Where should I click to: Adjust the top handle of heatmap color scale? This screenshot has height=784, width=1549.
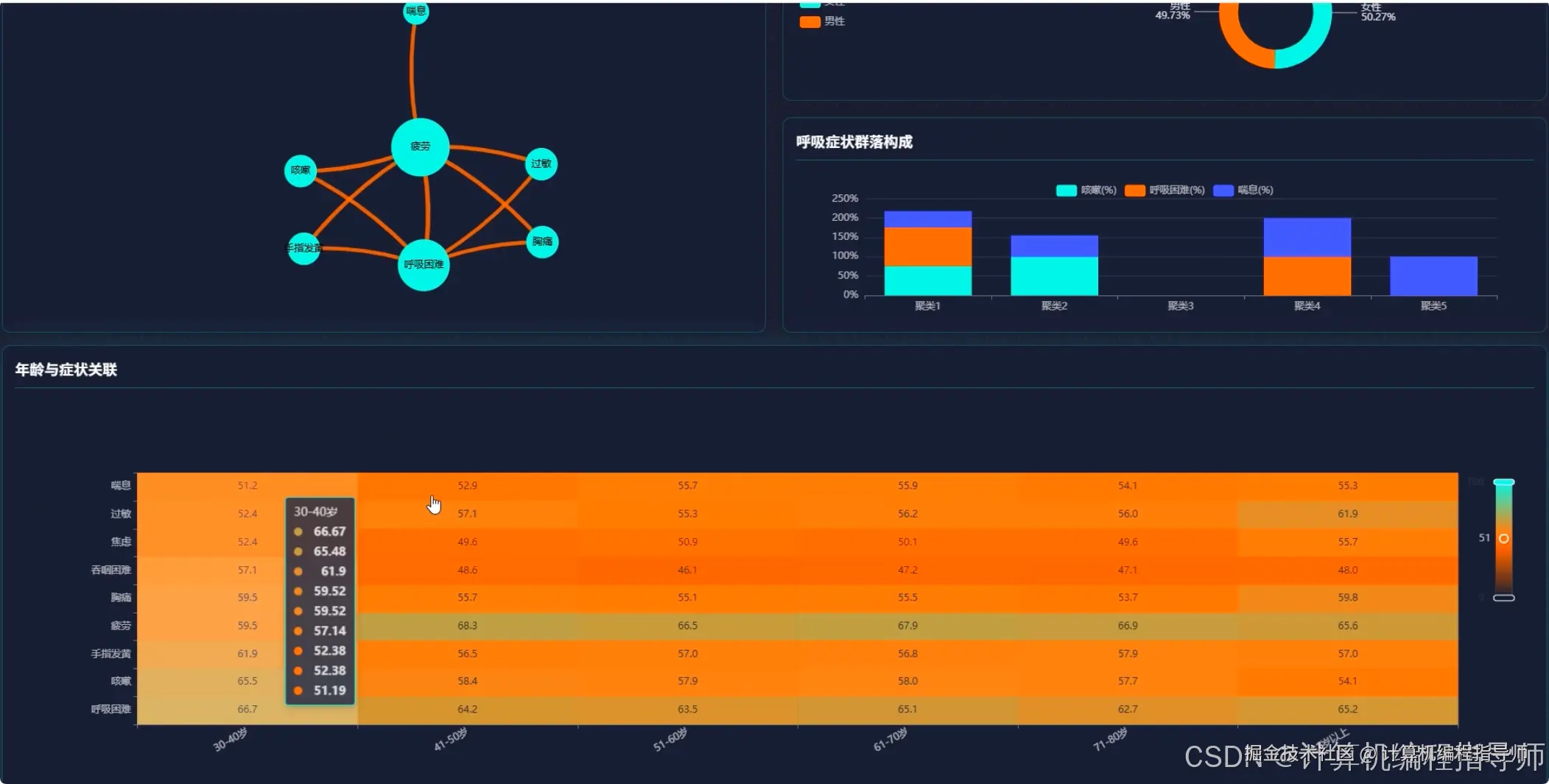[x=1503, y=482]
